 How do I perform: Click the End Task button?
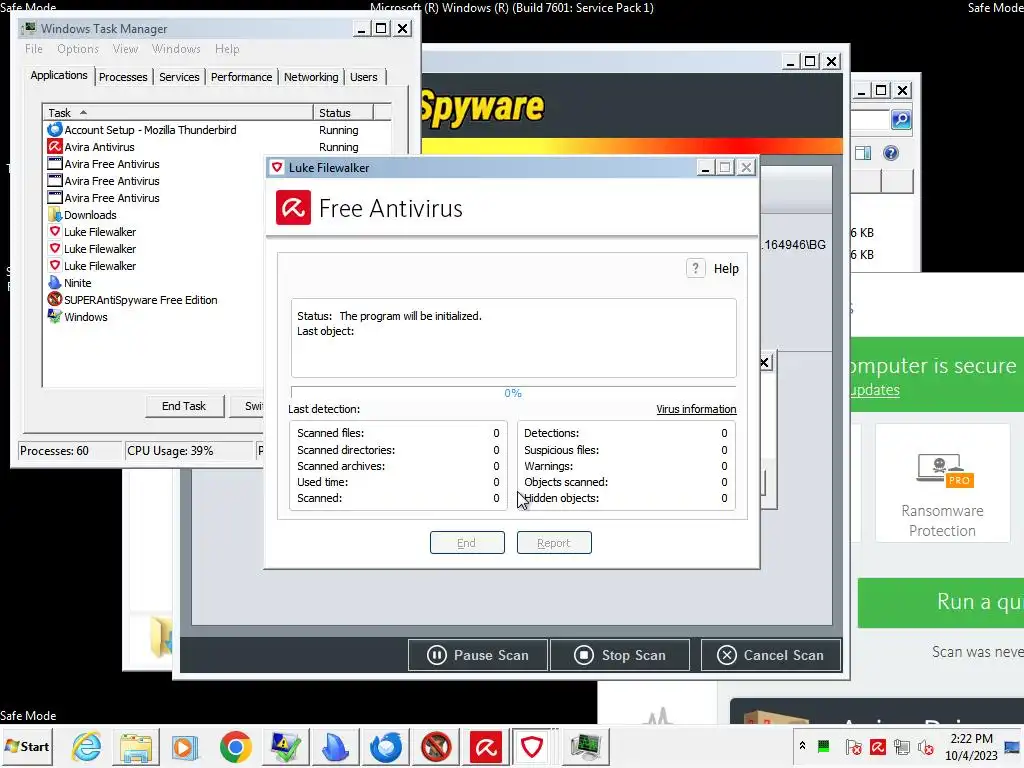pyautogui.click(x=184, y=406)
